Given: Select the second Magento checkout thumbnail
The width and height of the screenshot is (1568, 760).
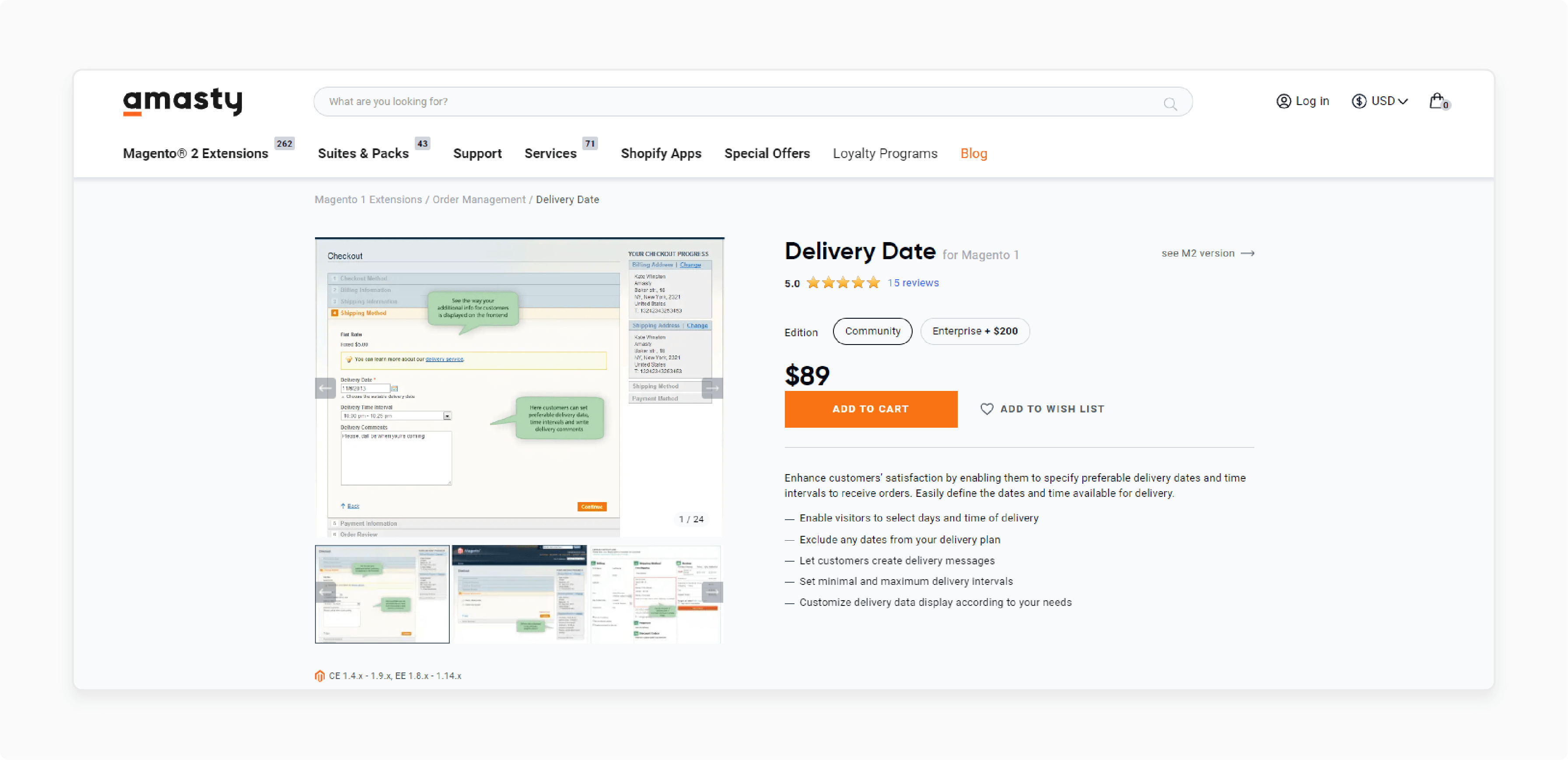Looking at the screenshot, I should coord(519,594).
